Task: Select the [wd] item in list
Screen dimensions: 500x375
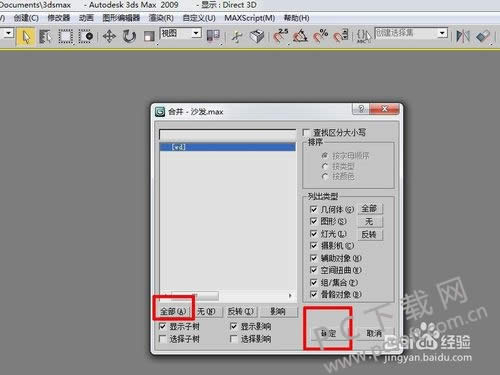Action: (228, 147)
